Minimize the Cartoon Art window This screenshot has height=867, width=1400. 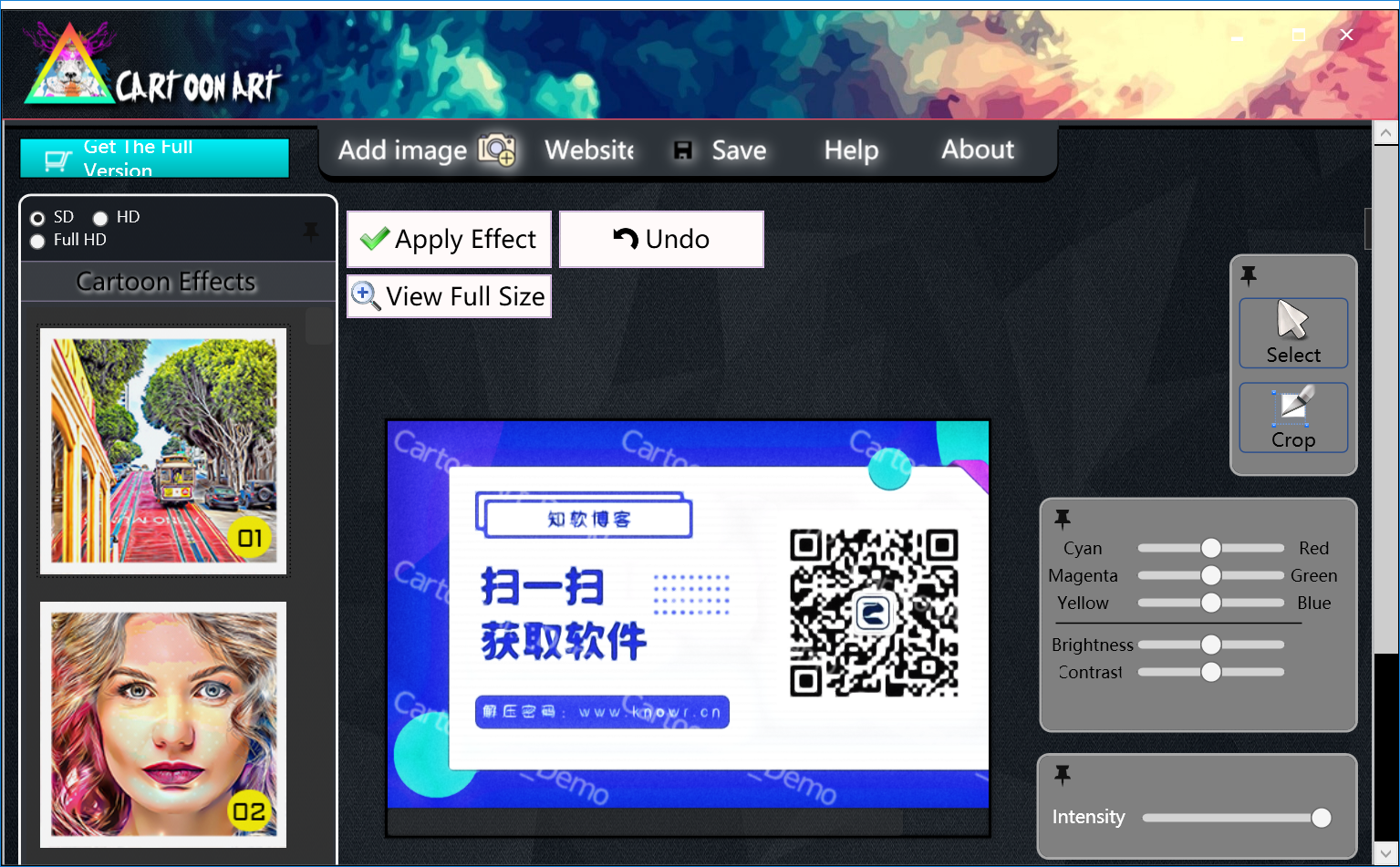click(1238, 36)
